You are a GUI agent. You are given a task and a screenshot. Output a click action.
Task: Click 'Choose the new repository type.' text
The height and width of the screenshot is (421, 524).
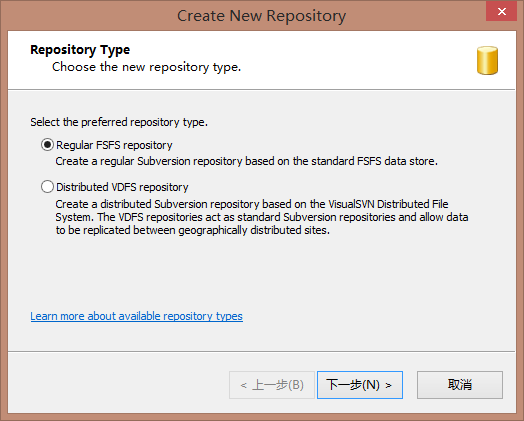pos(146,67)
